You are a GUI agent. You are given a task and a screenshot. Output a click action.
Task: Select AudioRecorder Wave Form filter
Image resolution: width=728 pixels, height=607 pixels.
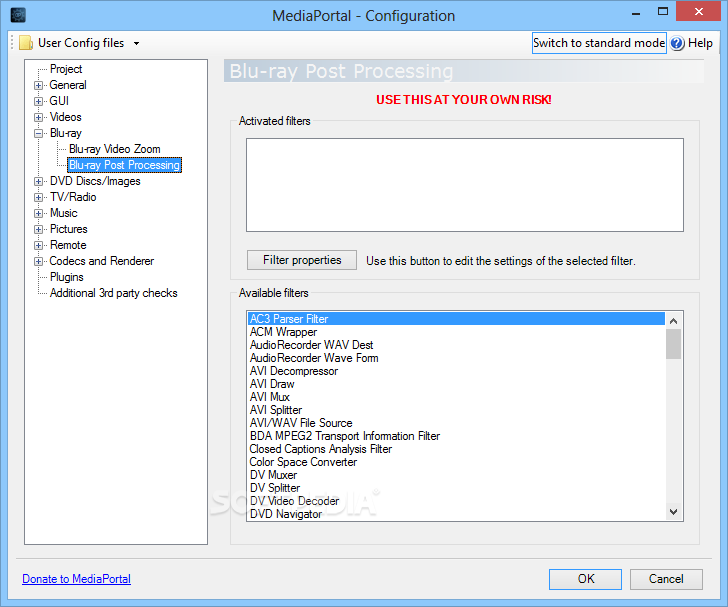456,358
